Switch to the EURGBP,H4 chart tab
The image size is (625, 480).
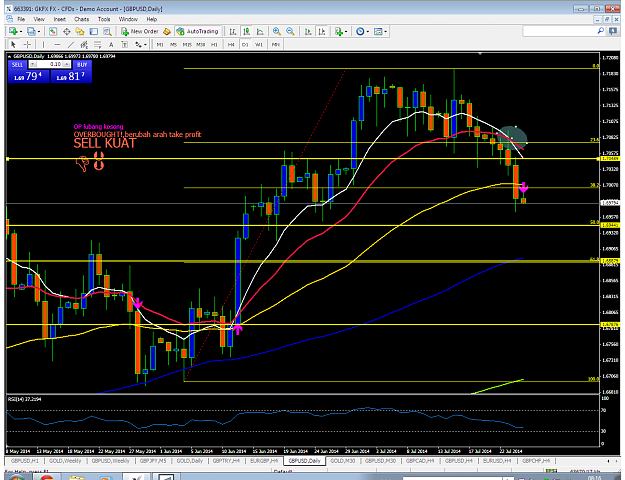point(263,461)
